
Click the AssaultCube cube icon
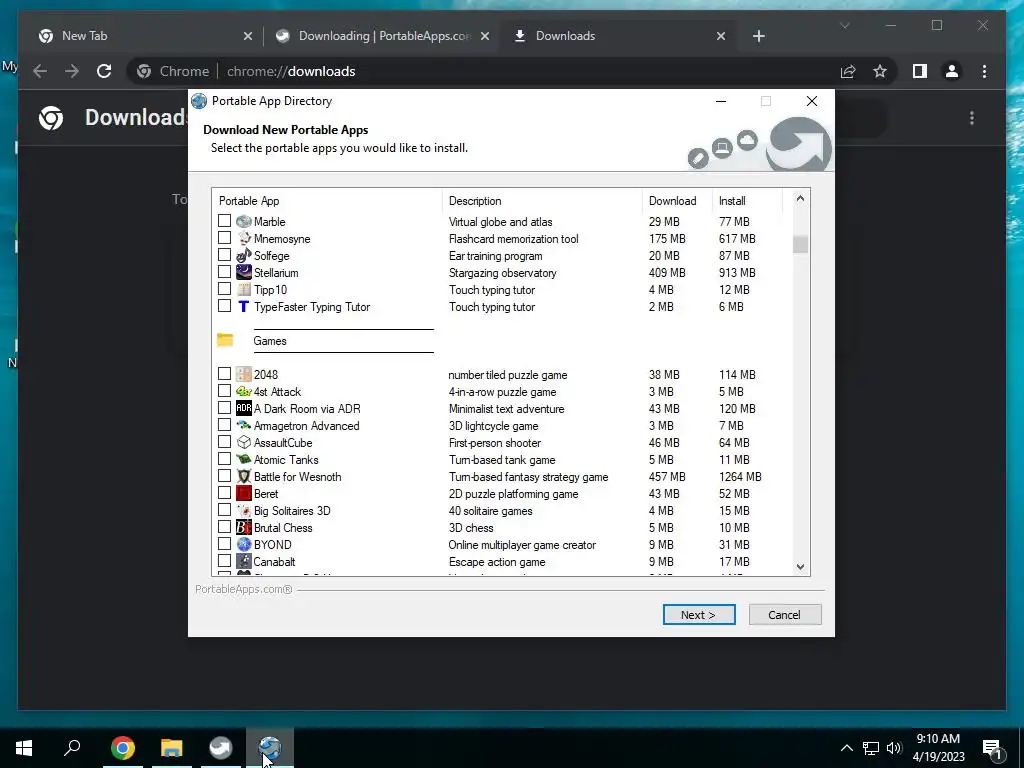click(x=244, y=442)
